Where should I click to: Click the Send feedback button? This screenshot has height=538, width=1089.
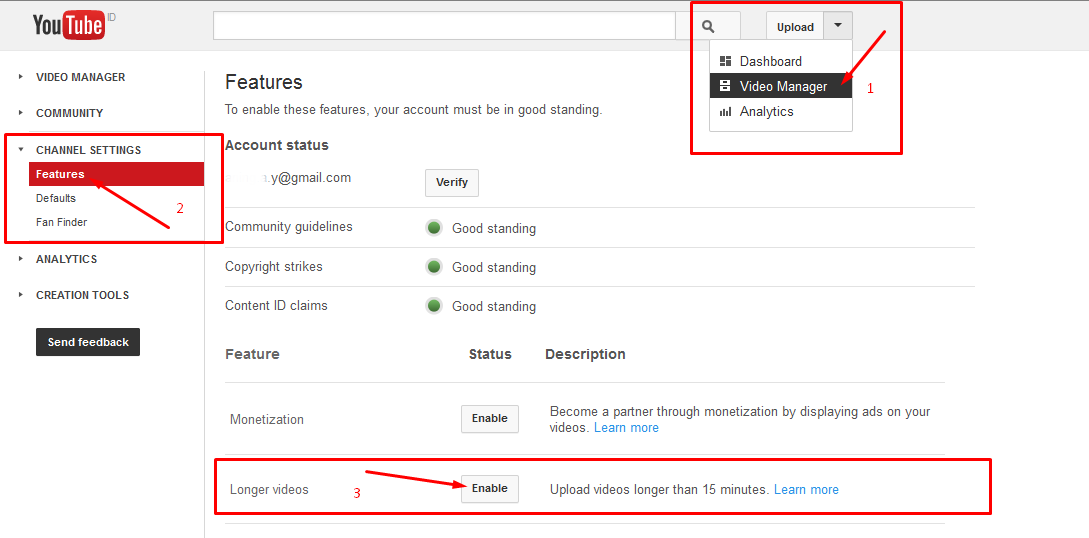point(88,342)
